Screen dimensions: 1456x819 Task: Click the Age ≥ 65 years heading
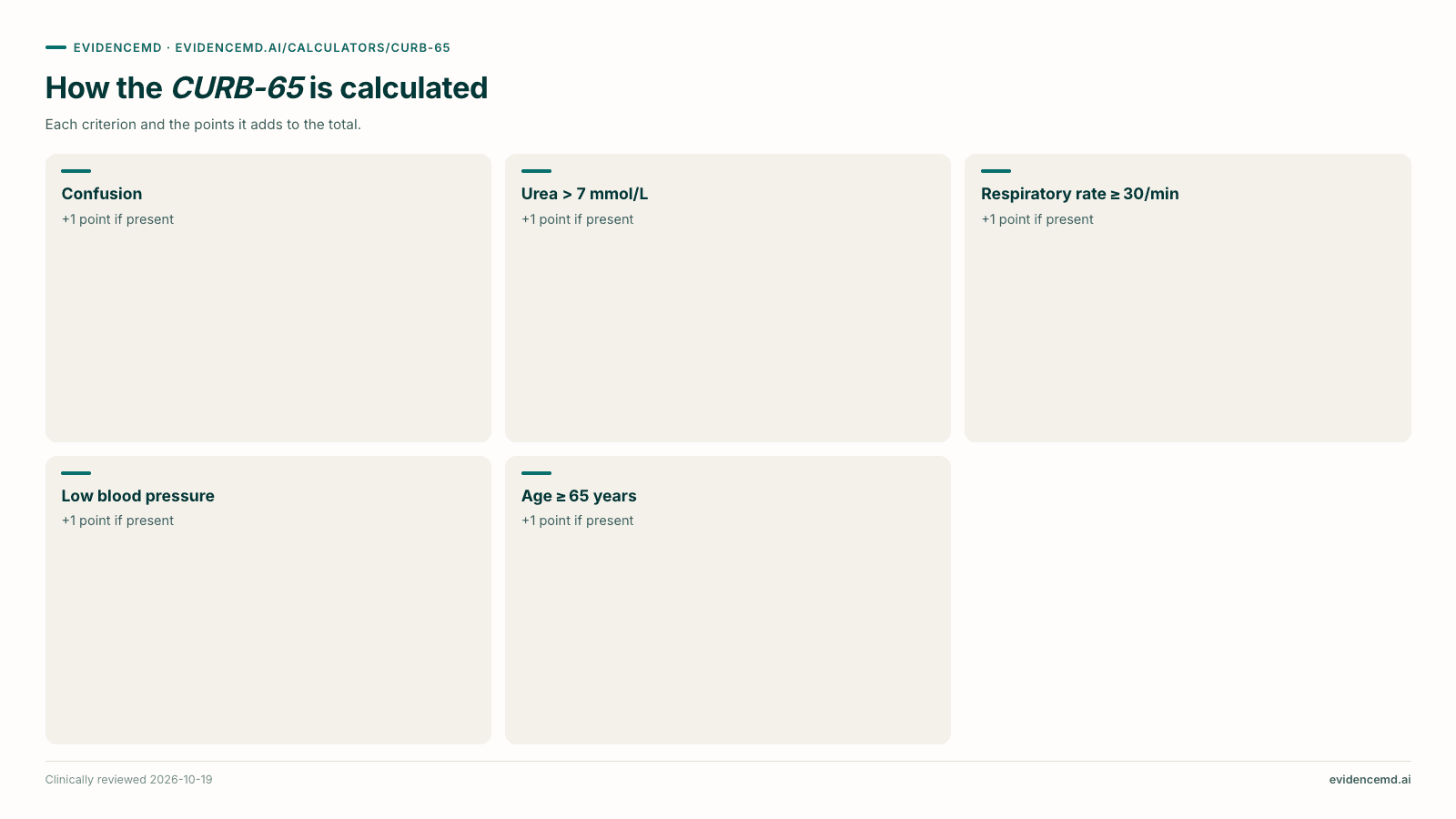[x=579, y=496]
